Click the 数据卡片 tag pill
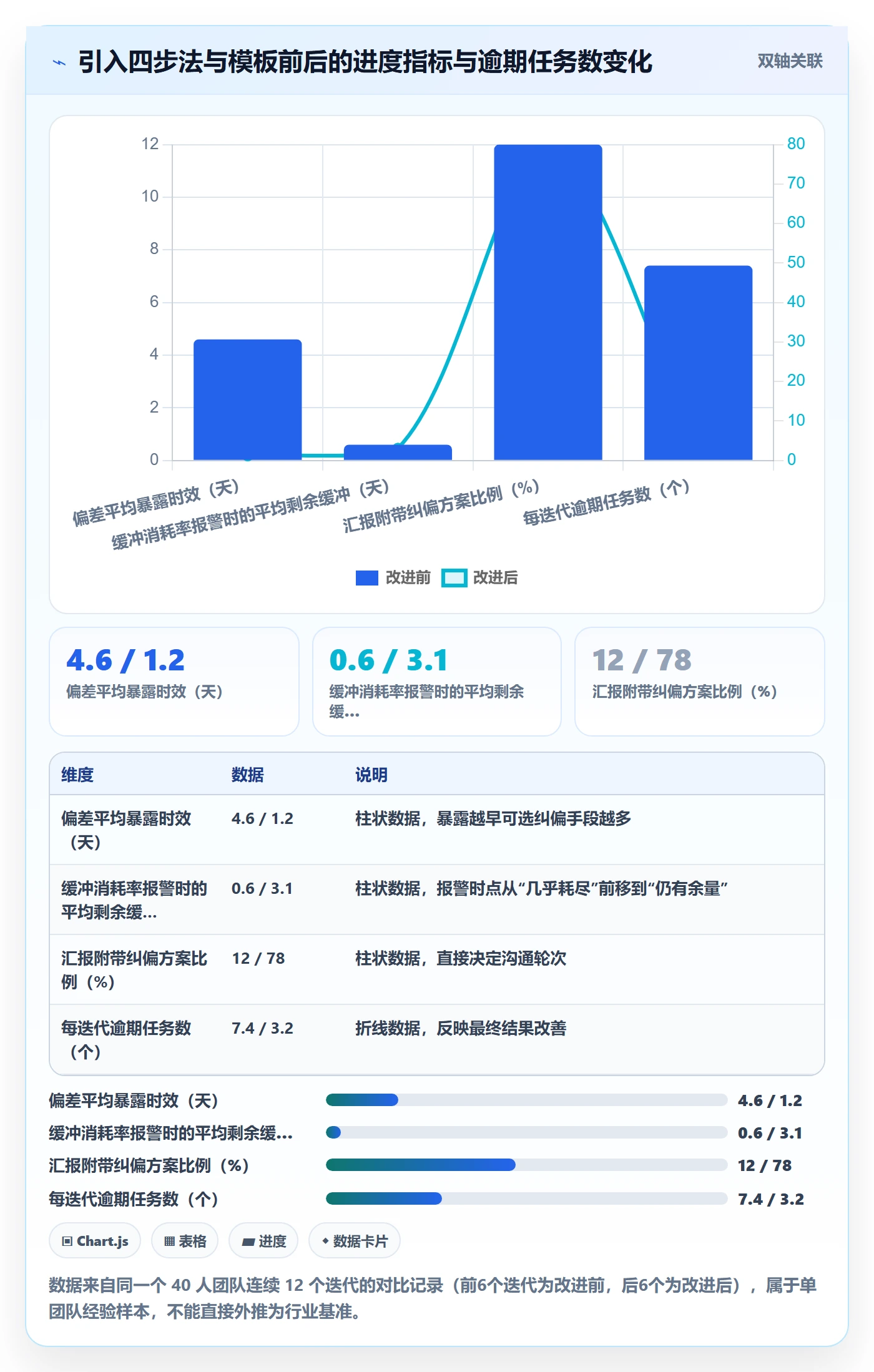 coord(355,1241)
